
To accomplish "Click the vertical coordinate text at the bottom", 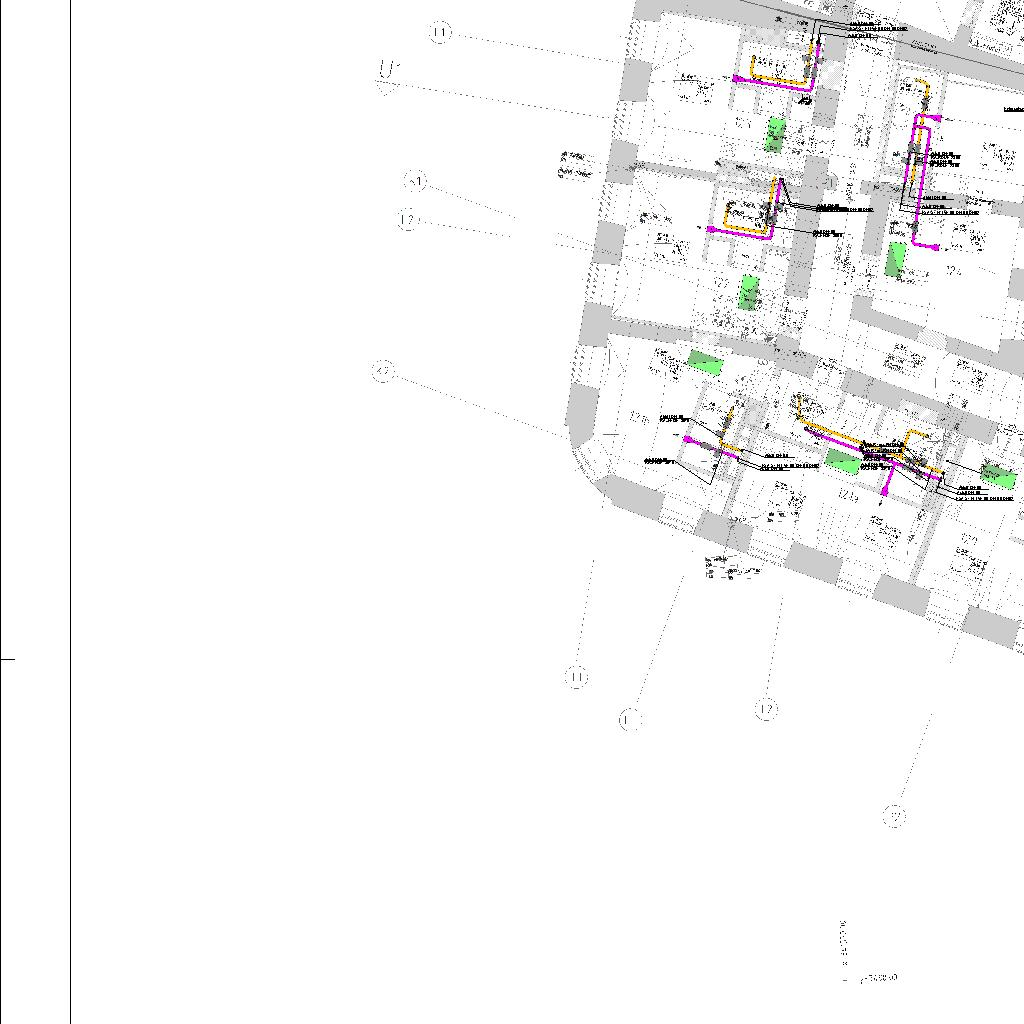I will [843, 940].
